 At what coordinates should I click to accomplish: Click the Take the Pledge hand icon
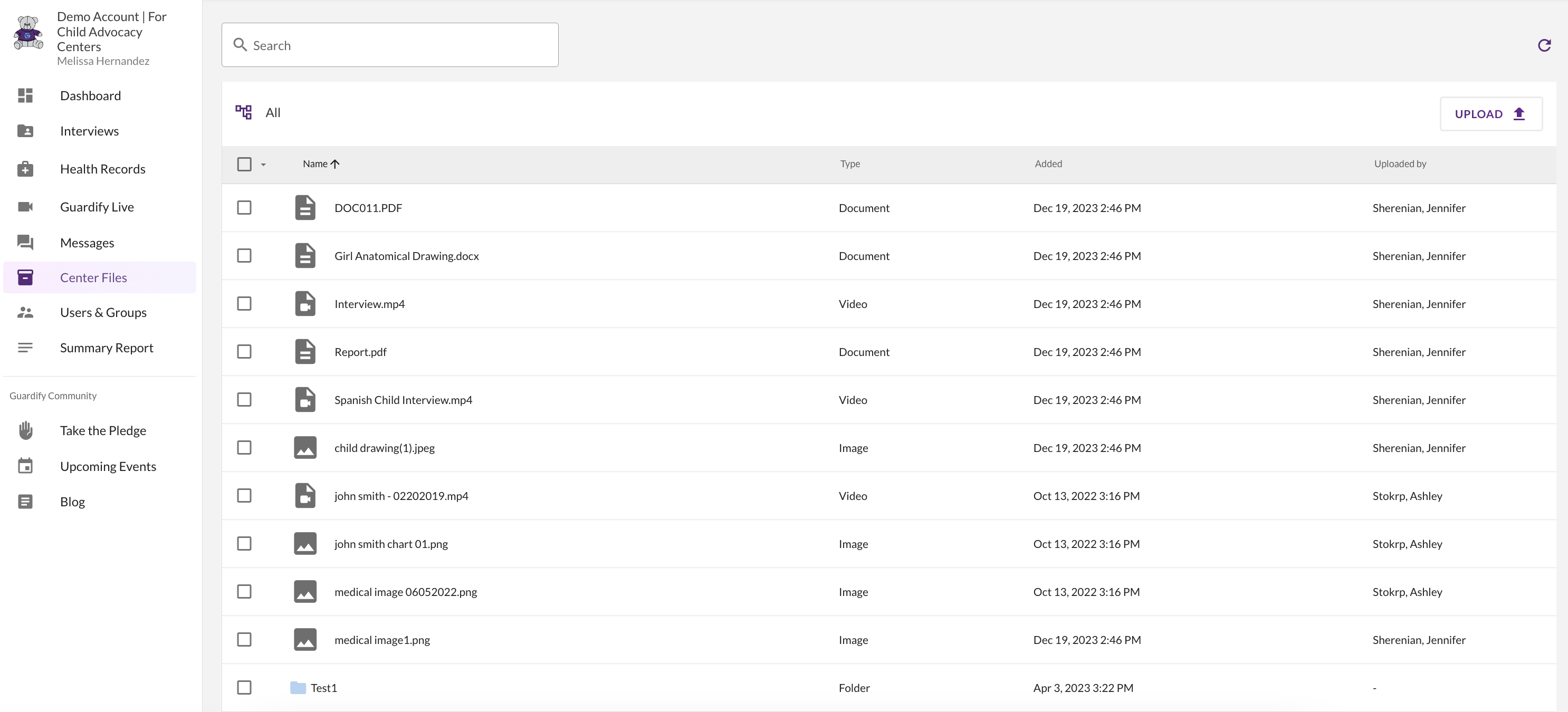pyautogui.click(x=25, y=430)
